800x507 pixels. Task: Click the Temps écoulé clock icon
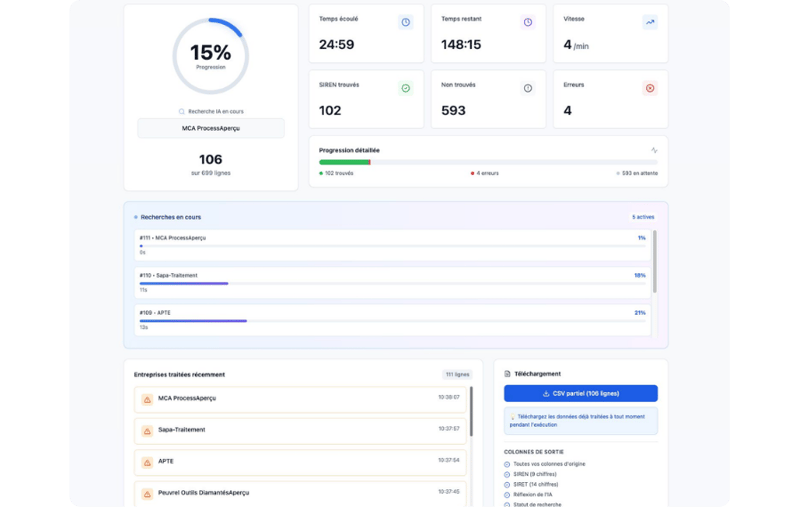[x=405, y=22]
